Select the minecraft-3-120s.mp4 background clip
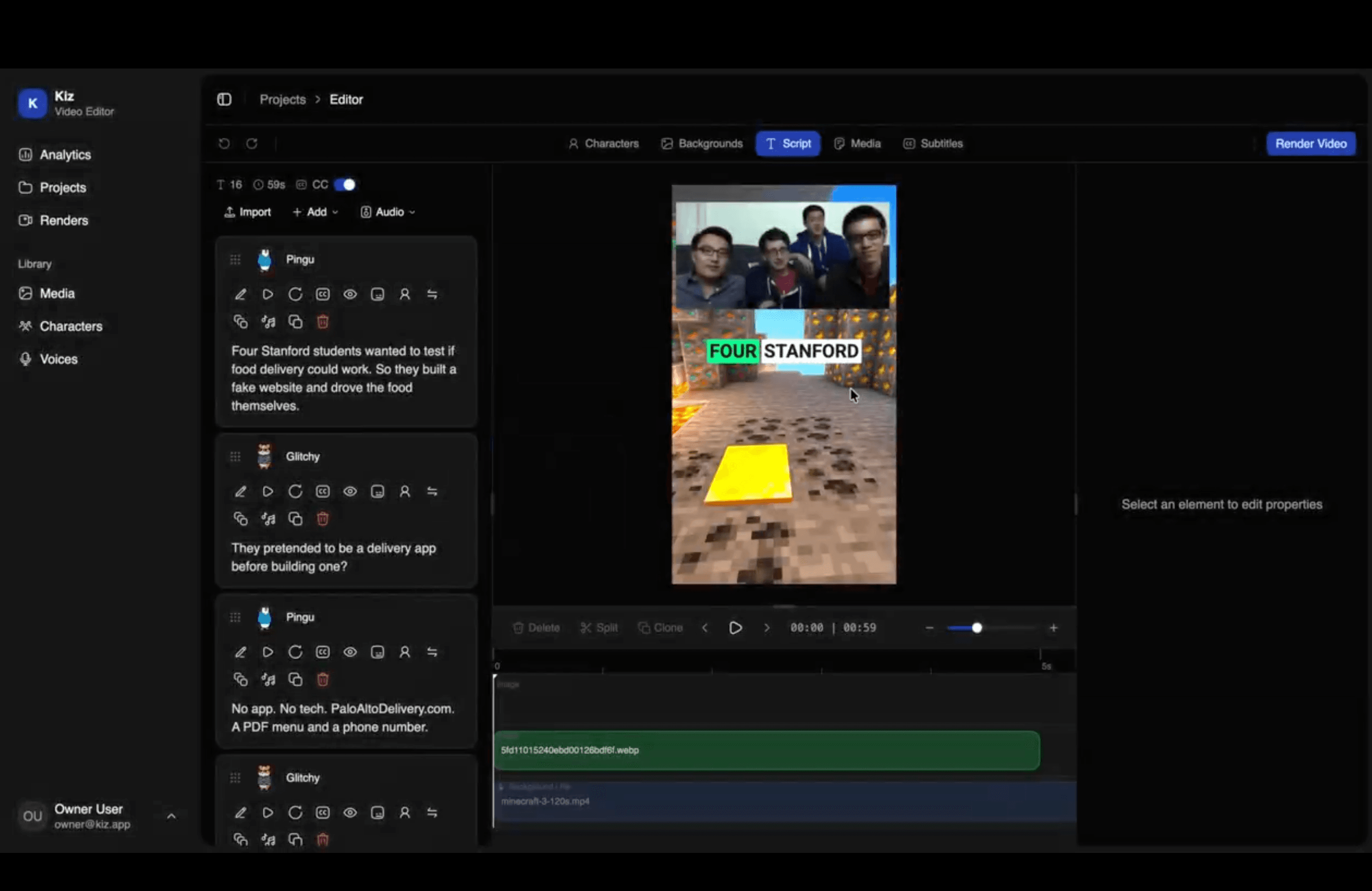Viewport: 1372px width, 891px height. (x=785, y=802)
